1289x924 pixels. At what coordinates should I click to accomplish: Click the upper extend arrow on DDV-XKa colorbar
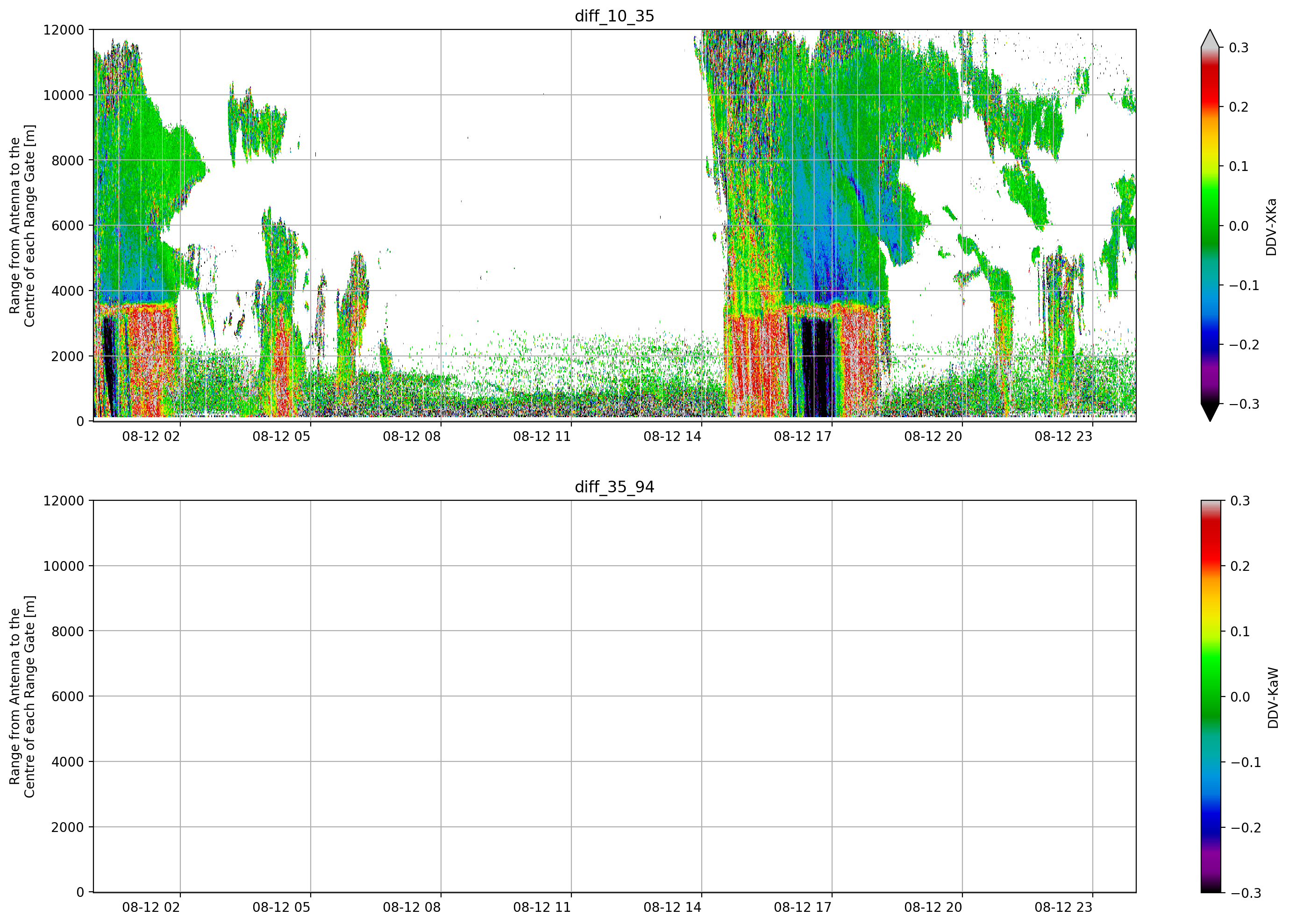(x=1210, y=39)
